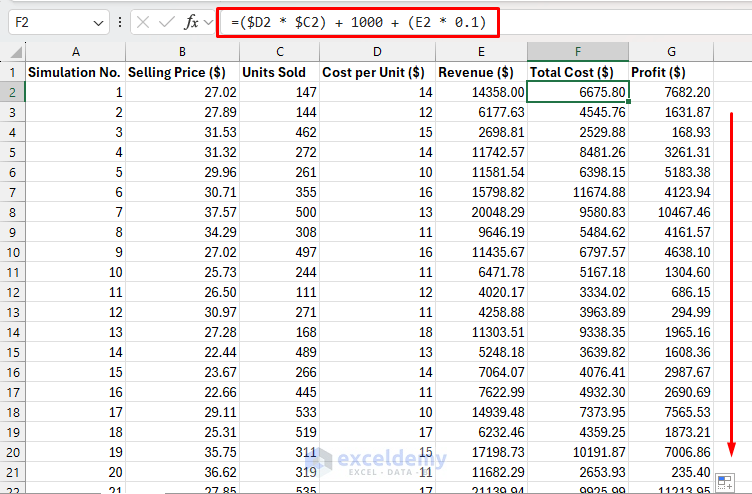Click the profit cell 686.15
752x494 pixels.
coord(671,293)
